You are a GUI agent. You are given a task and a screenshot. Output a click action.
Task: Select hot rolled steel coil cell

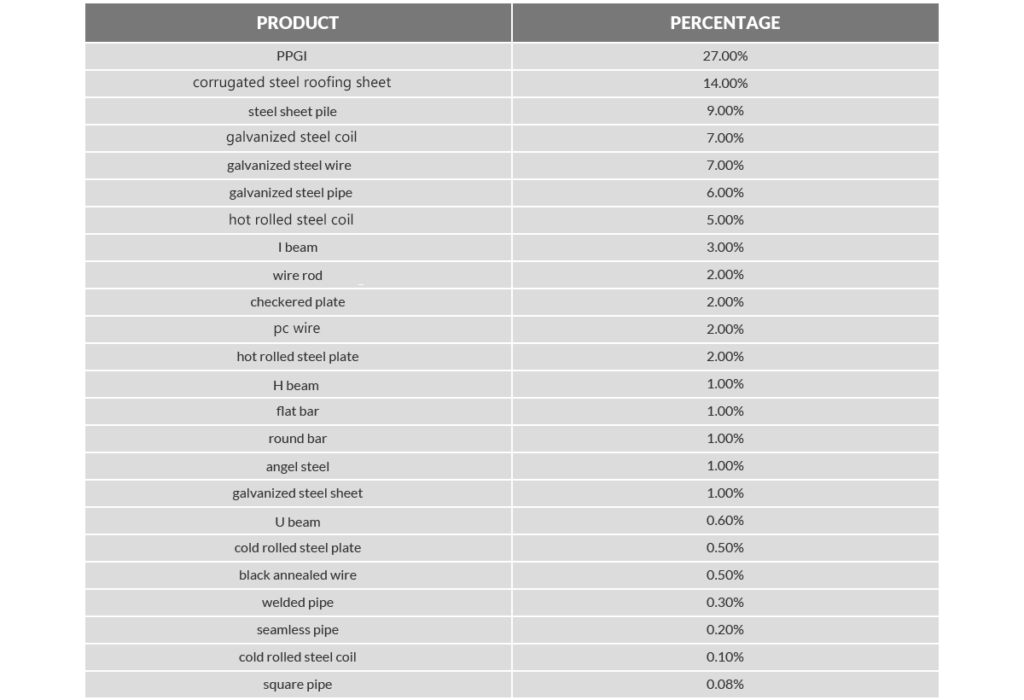tap(291, 219)
